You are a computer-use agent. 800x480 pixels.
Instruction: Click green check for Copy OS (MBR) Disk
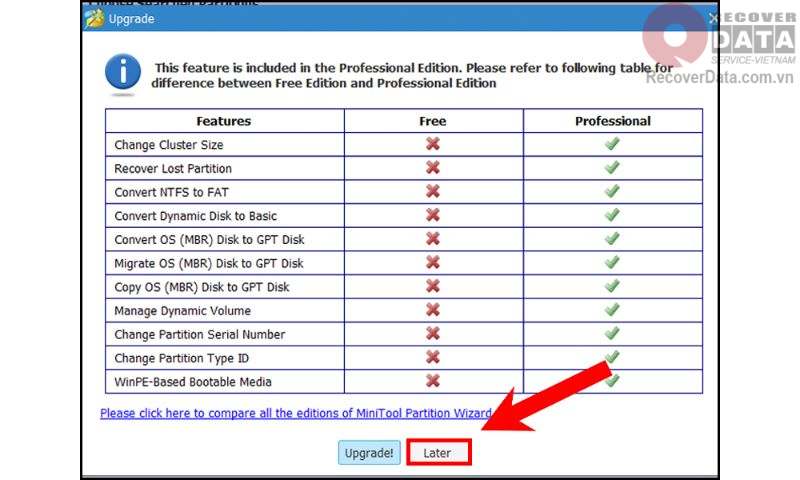[612, 286]
